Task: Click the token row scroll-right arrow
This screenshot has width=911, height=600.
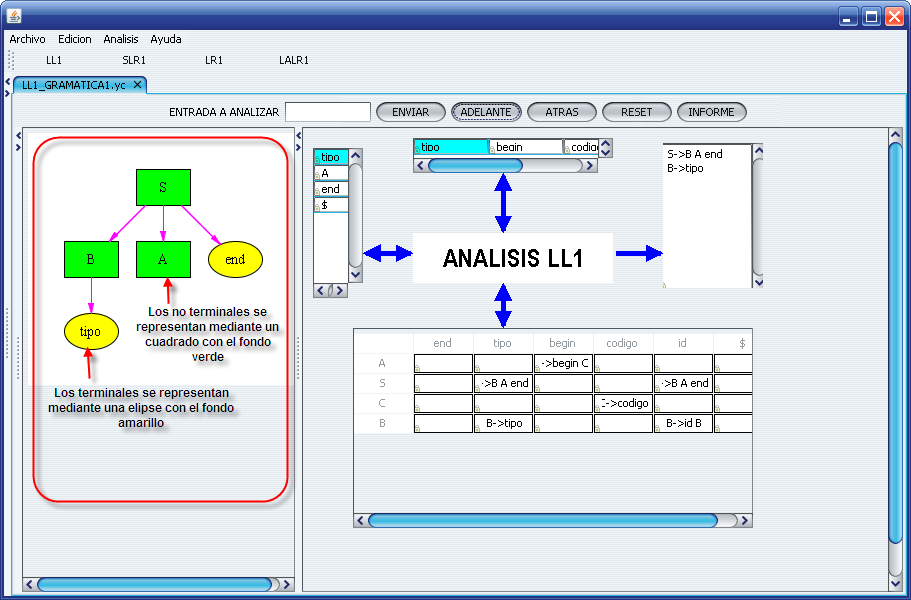Action: (591, 166)
